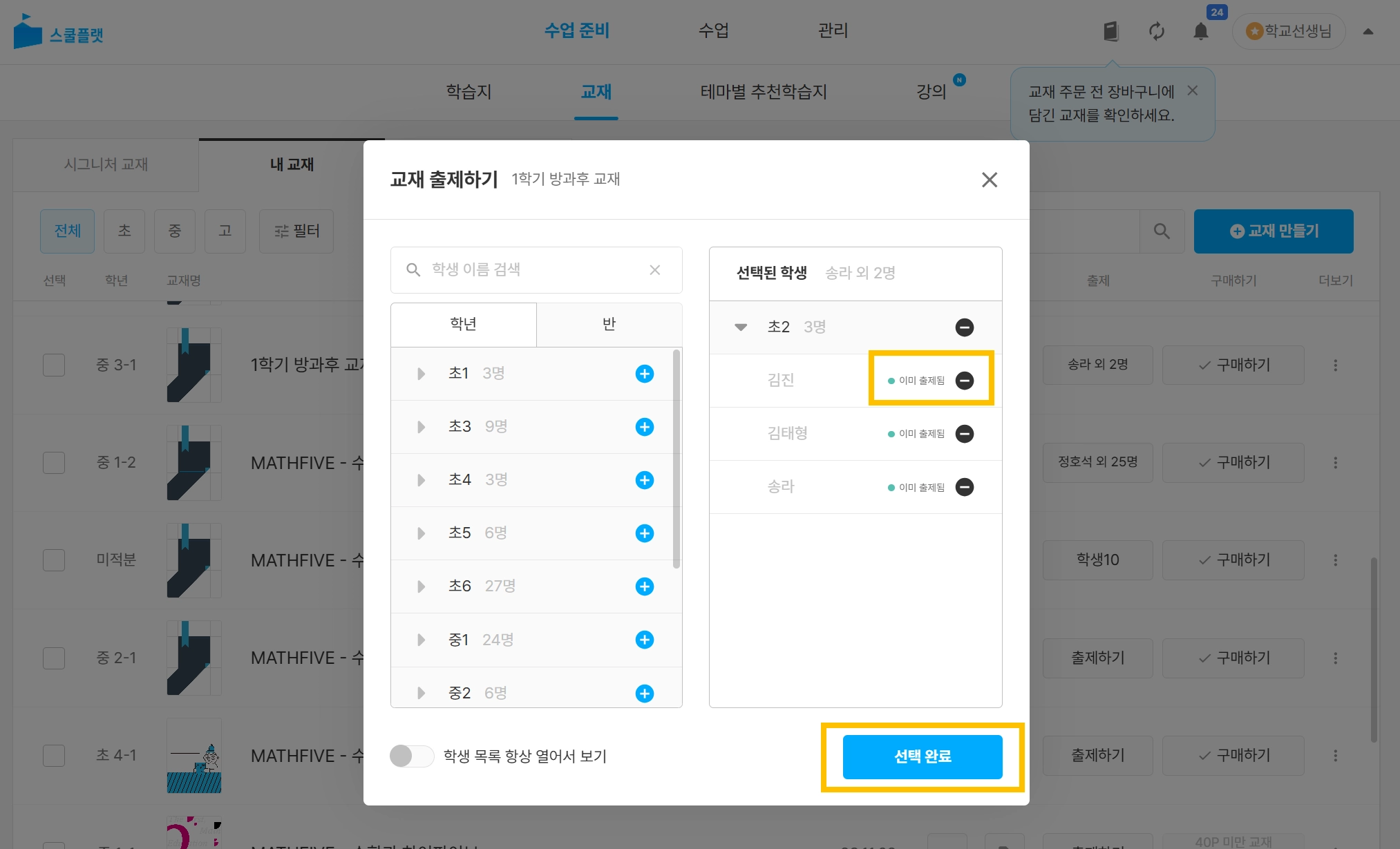The width and height of the screenshot is (1400, 849).
Task: Add all 초1 students with plus icon
Action: pyautogui.click(x=644, y=374)
